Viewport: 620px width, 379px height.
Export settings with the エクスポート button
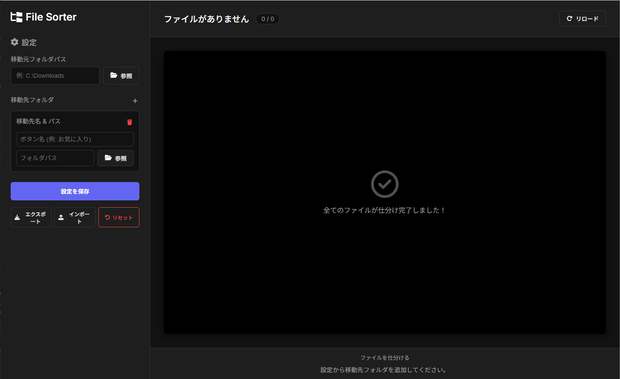point(31,217)
